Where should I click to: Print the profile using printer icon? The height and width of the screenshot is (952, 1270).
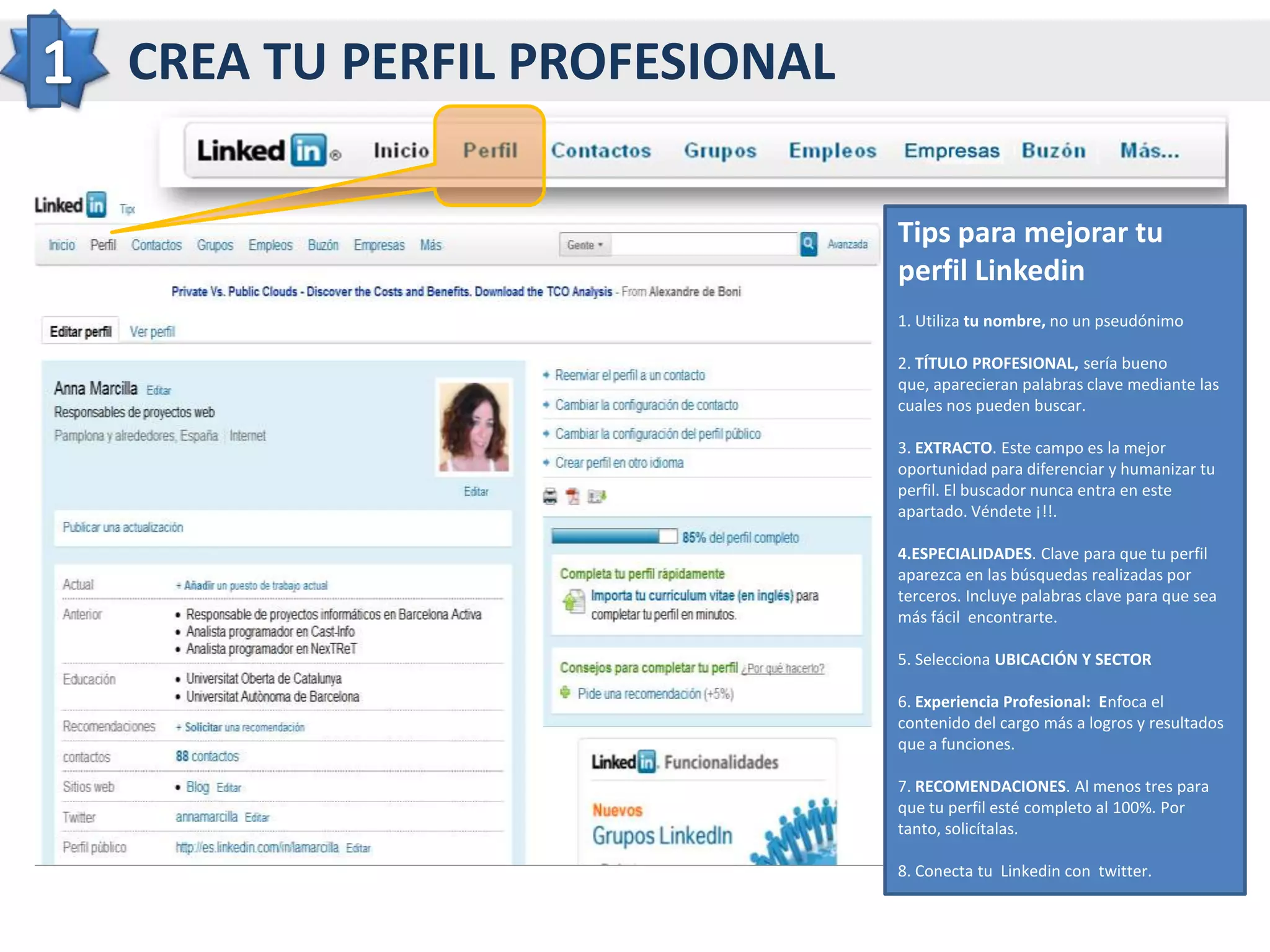pos(550,496)
